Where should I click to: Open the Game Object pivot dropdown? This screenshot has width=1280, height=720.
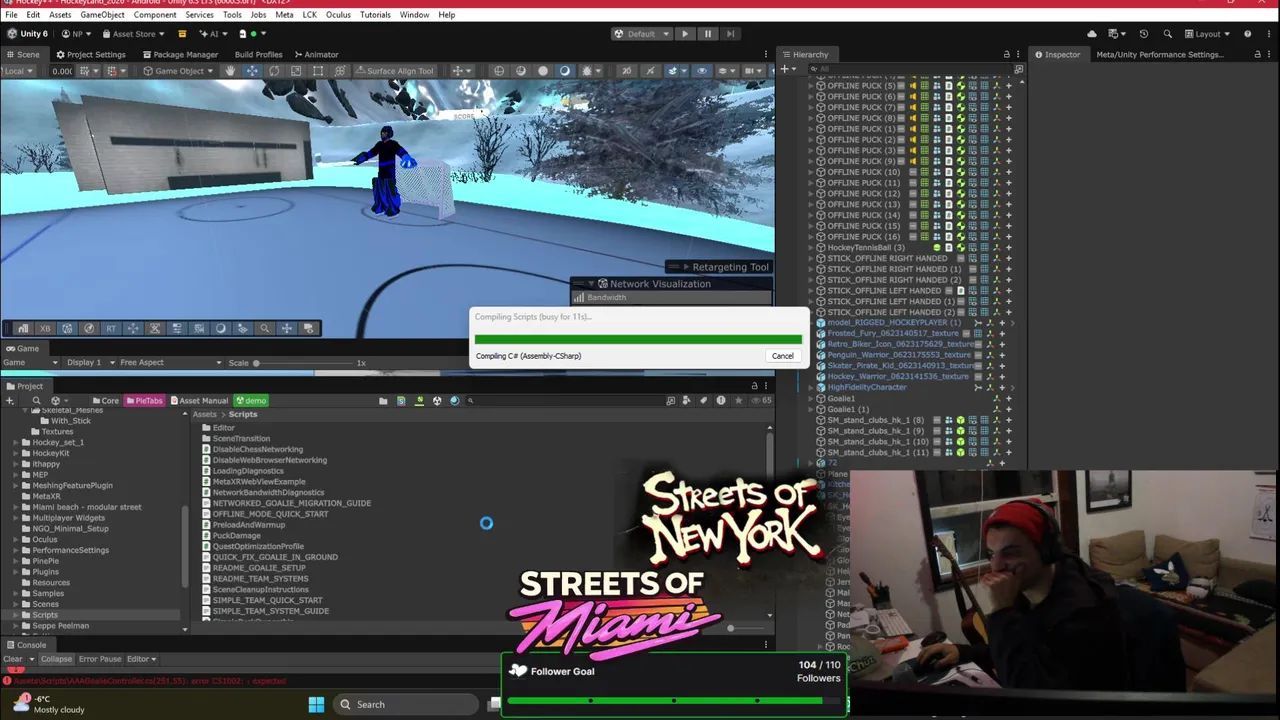coord(176,71)
